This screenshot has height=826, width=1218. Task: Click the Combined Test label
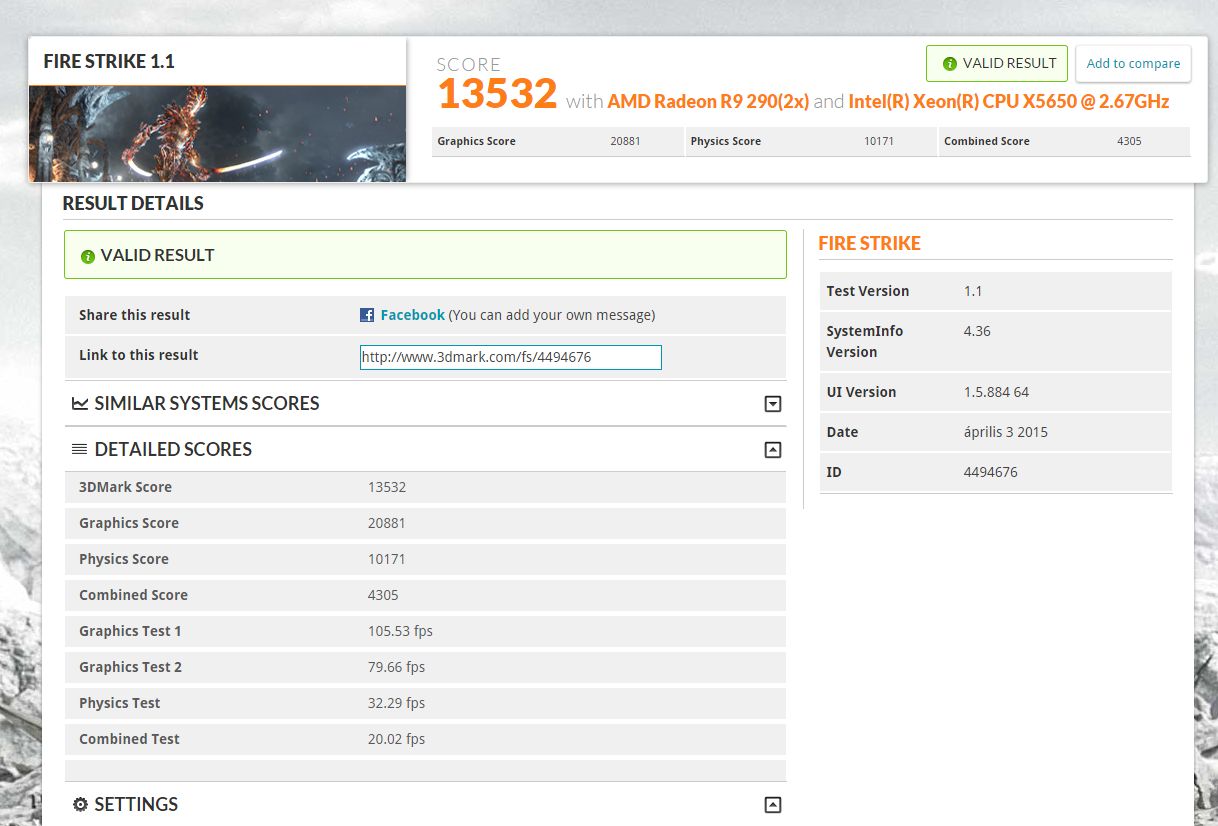129,739
